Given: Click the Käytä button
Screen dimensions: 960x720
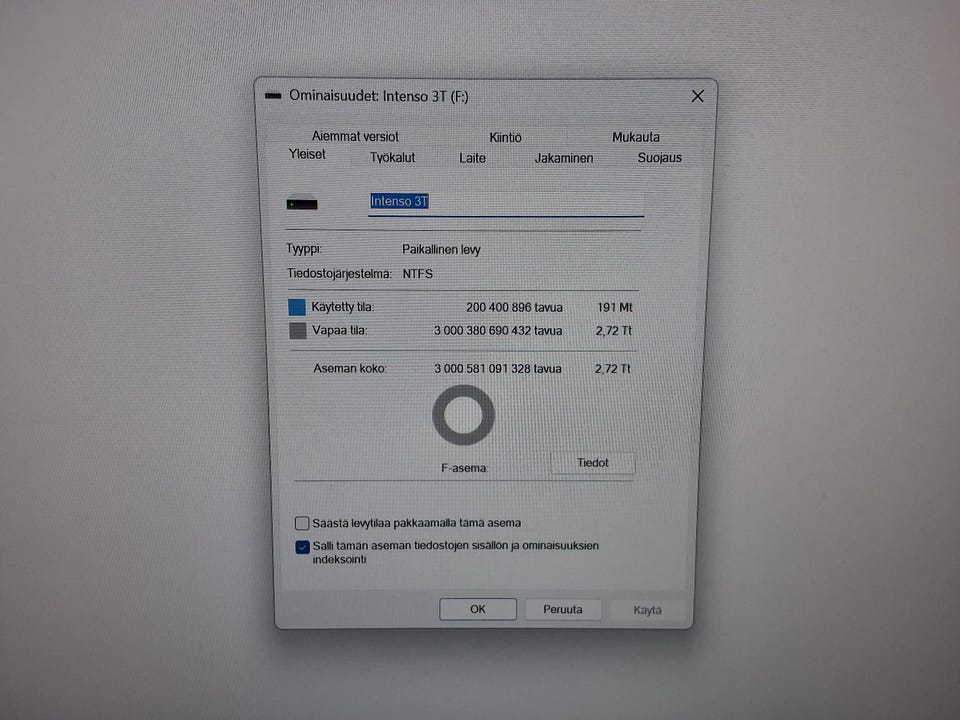Looking at the screenshot, I should [647, 610].
